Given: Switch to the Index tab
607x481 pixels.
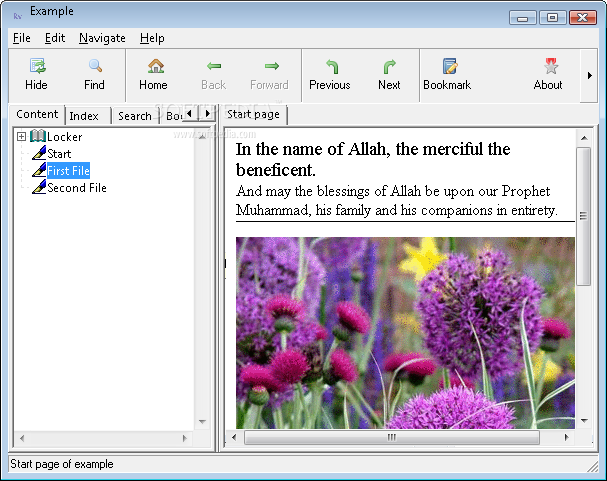Looking at the screenshot, I should pos(84,116).
